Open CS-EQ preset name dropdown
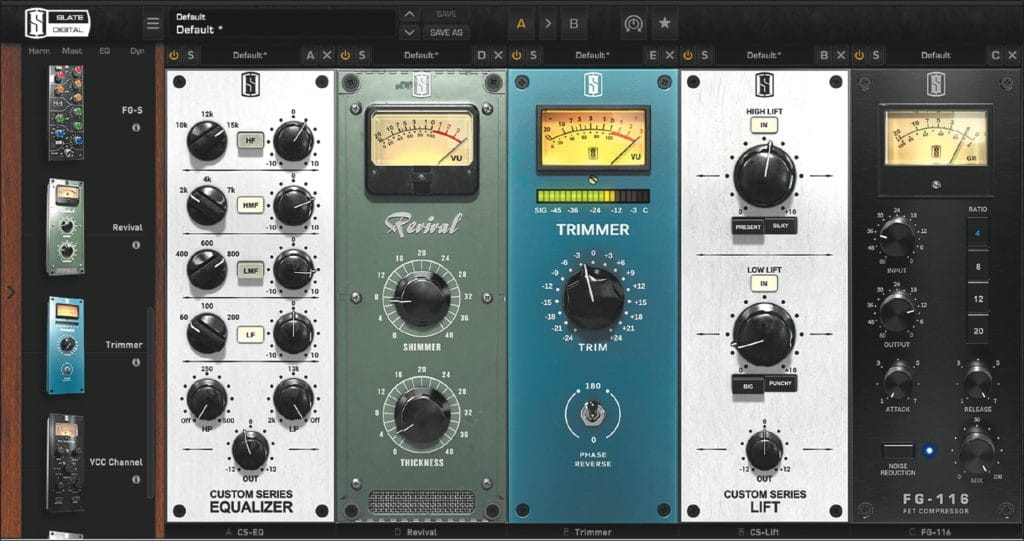 [249, 56]
